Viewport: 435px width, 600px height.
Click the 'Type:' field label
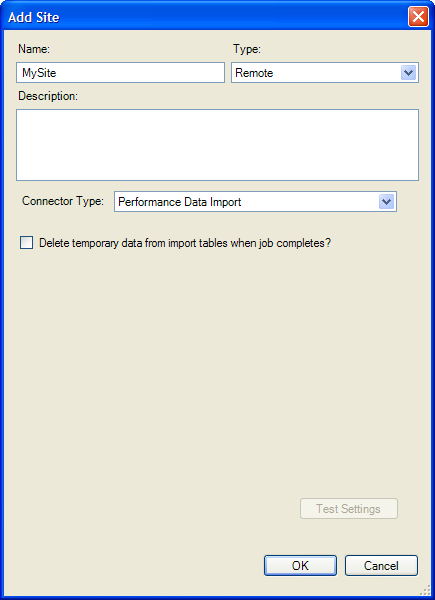247,49
